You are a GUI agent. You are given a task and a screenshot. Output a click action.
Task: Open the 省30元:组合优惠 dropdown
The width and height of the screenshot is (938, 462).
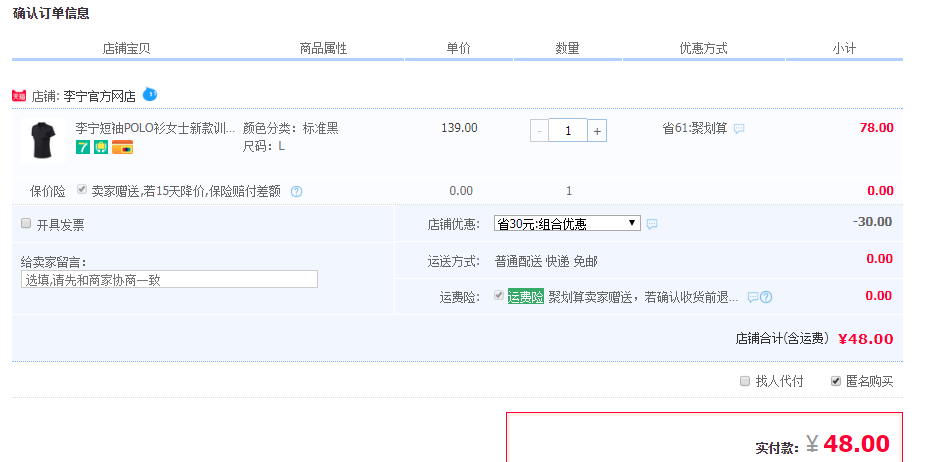click(x=567, y=224)
